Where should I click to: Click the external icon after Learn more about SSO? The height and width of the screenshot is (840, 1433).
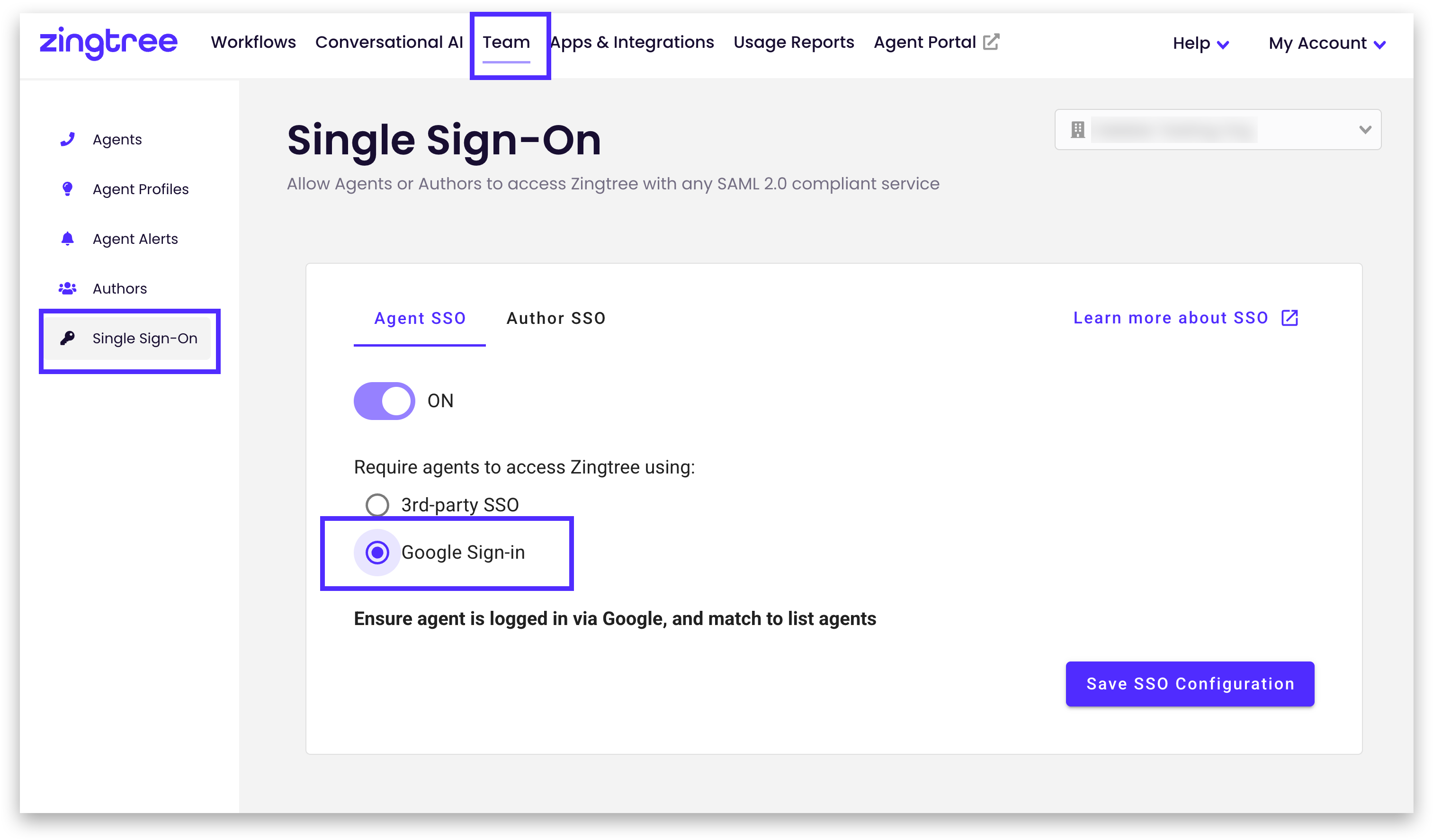[x=1290, y=318]
